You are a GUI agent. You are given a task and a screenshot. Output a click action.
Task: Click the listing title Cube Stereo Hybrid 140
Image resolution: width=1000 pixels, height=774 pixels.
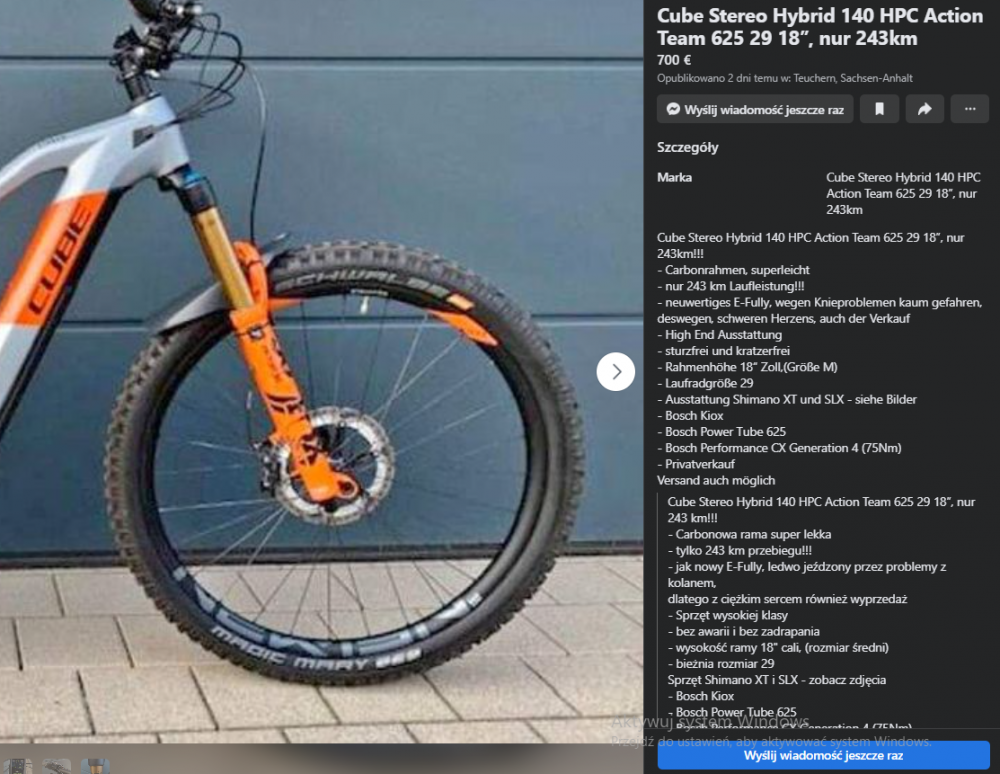[820, 27]
